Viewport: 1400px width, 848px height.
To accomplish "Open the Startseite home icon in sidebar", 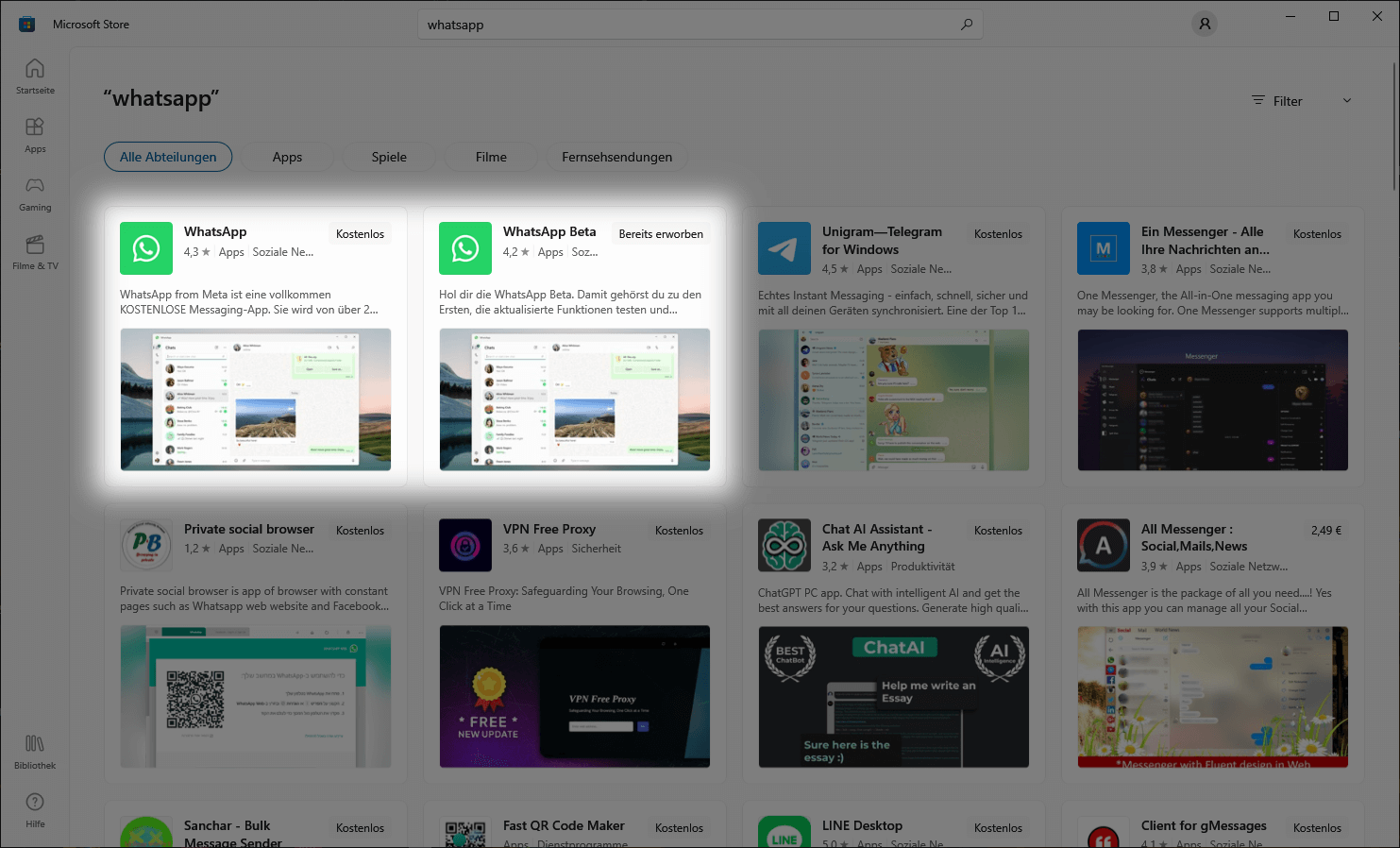I will [35, 76].
